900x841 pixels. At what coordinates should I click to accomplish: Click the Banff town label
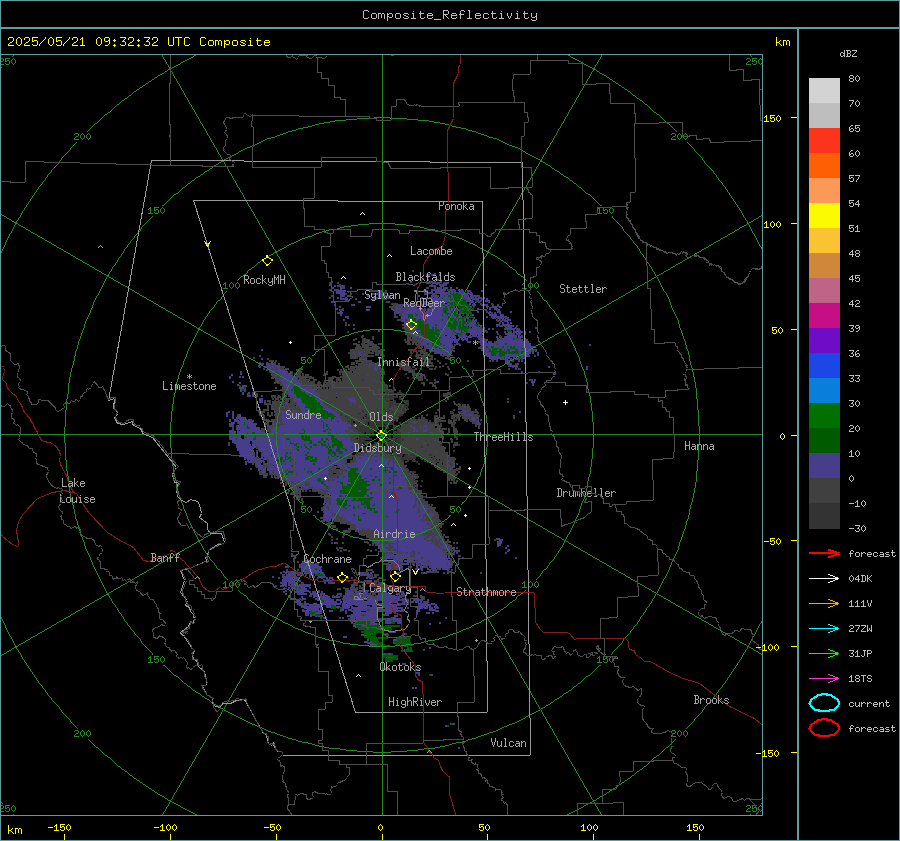click(x=165, y=557)
